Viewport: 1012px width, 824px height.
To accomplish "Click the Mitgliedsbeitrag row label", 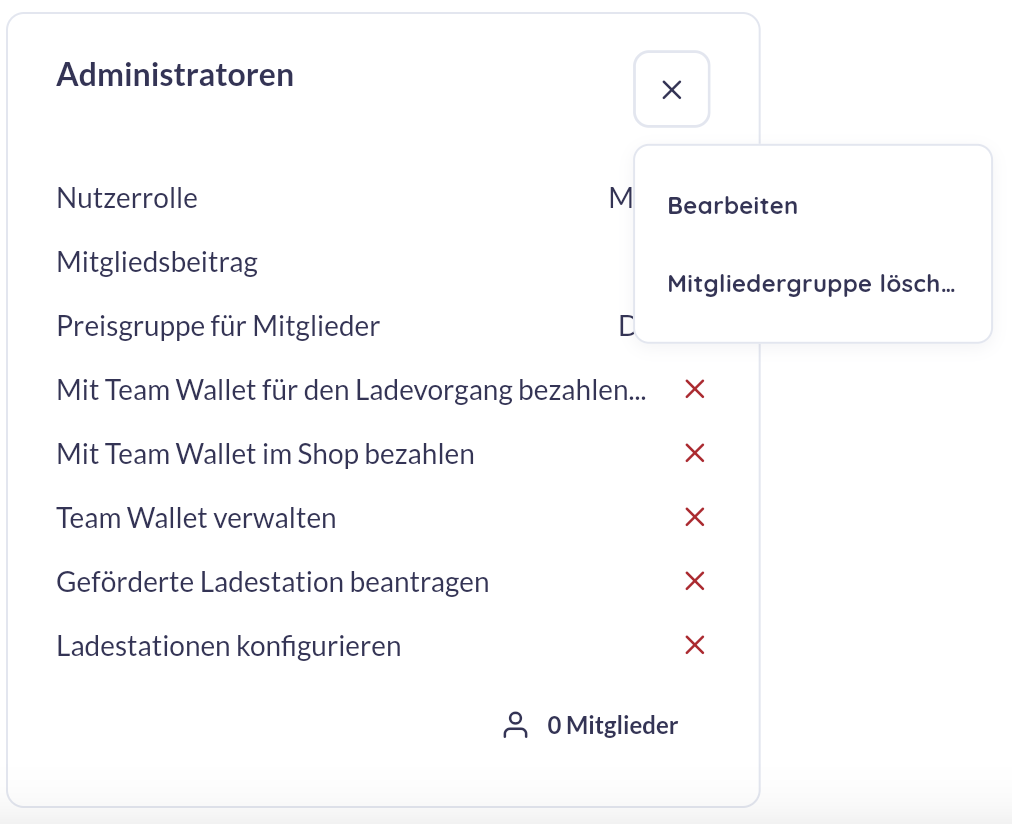I will click(x=157, y=263).
